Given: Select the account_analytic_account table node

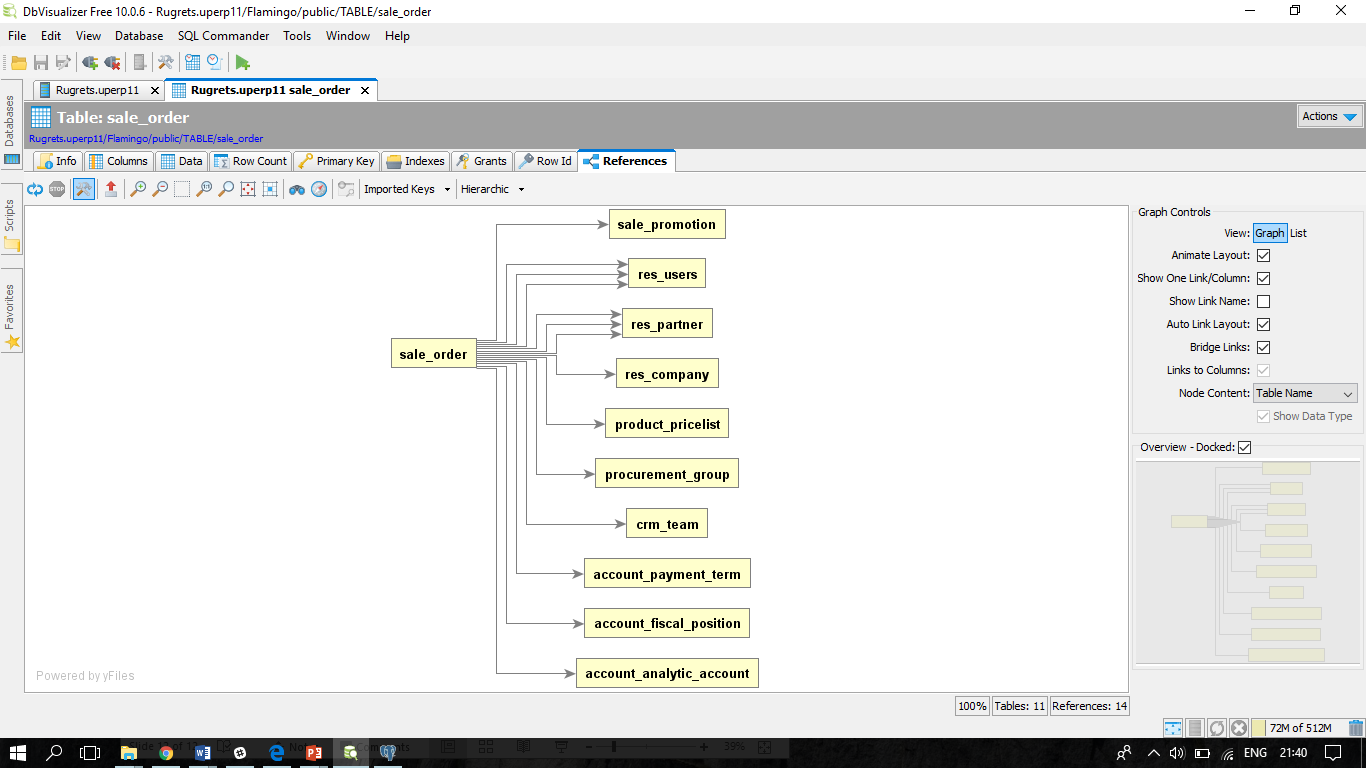Looking at the screenshot, I should click(x=667, y=673).
